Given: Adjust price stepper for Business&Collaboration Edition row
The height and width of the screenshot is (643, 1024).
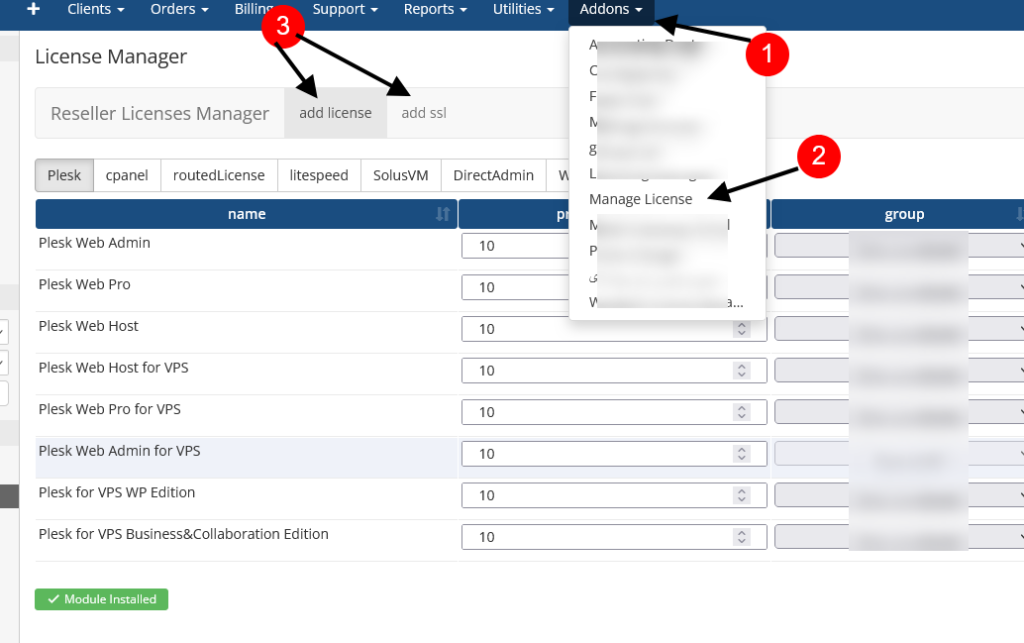Looking at the screenshot, I should pyautogui.click(x=741, y=537).
